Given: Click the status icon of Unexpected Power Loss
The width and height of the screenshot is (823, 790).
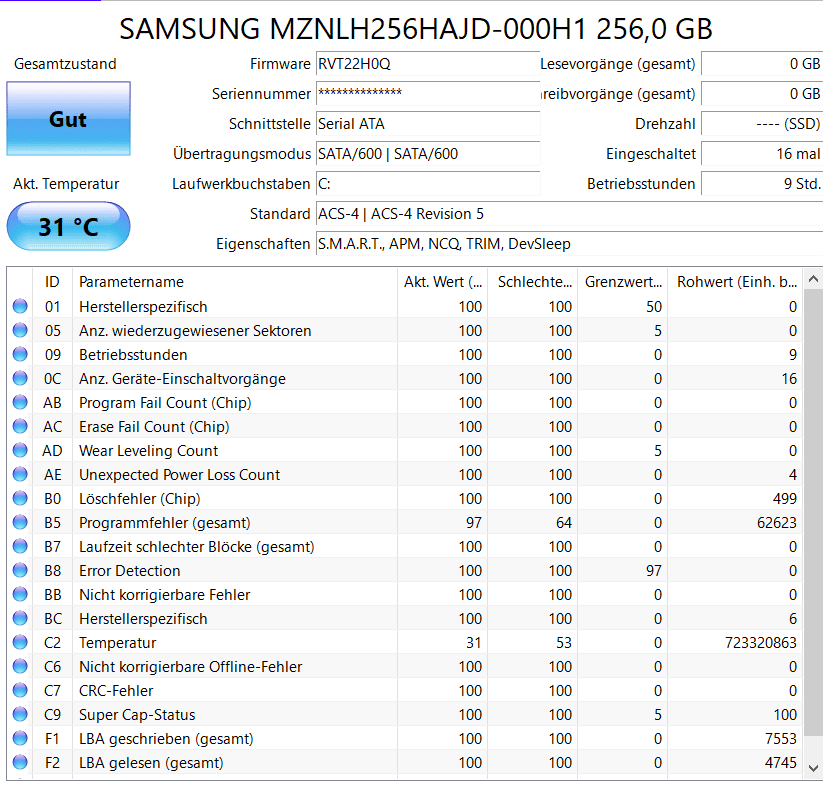Looking at the screenshot, I should [20, 474].
